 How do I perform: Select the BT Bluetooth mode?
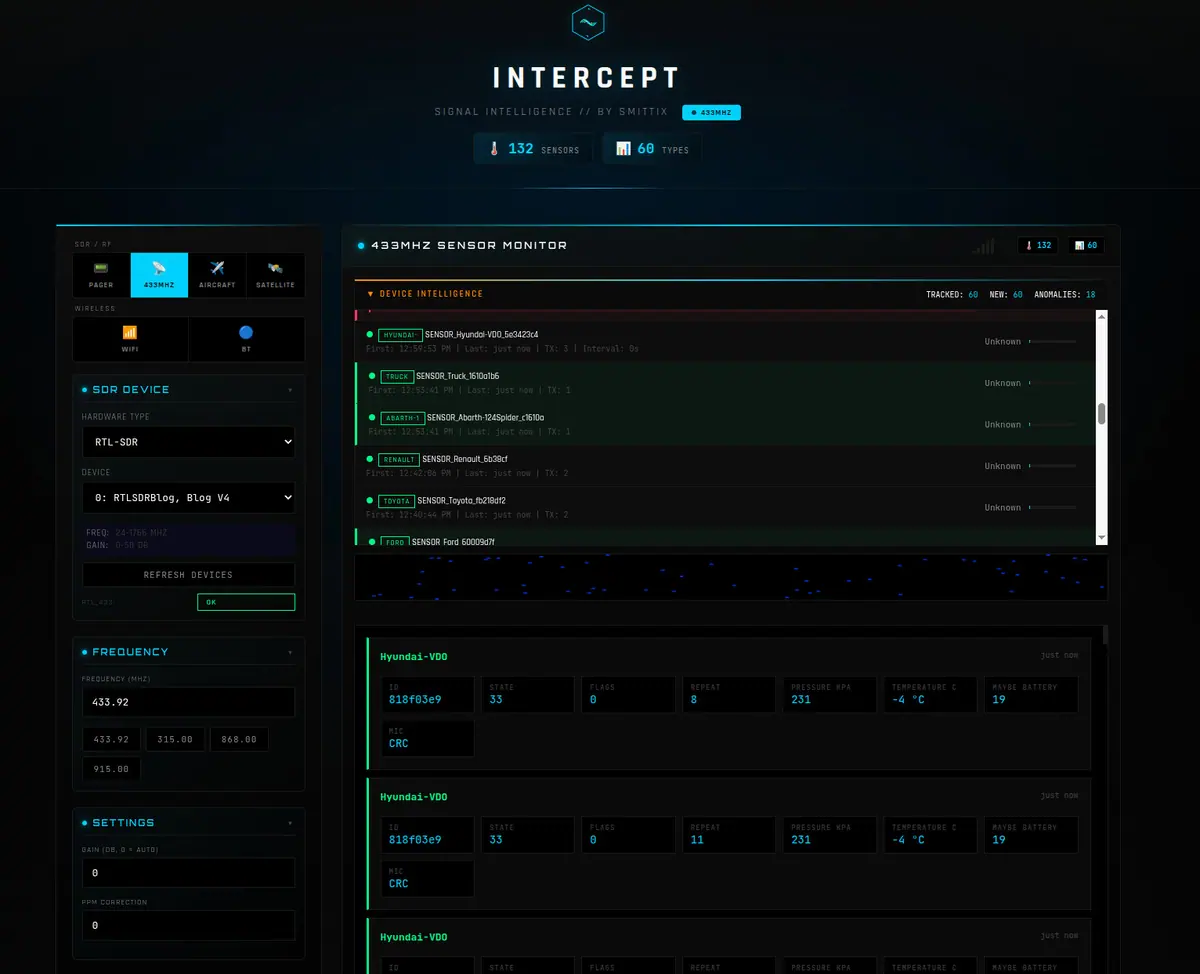point(246,339)
